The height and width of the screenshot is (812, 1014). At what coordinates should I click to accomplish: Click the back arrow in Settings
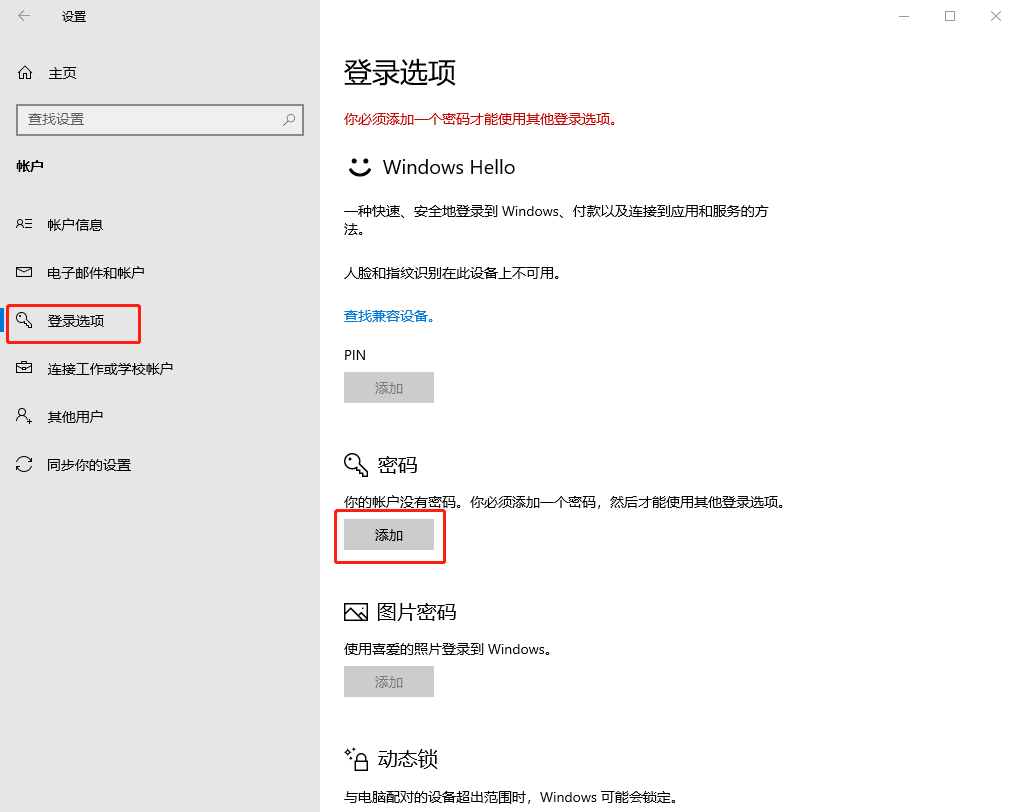coord(22,16)
